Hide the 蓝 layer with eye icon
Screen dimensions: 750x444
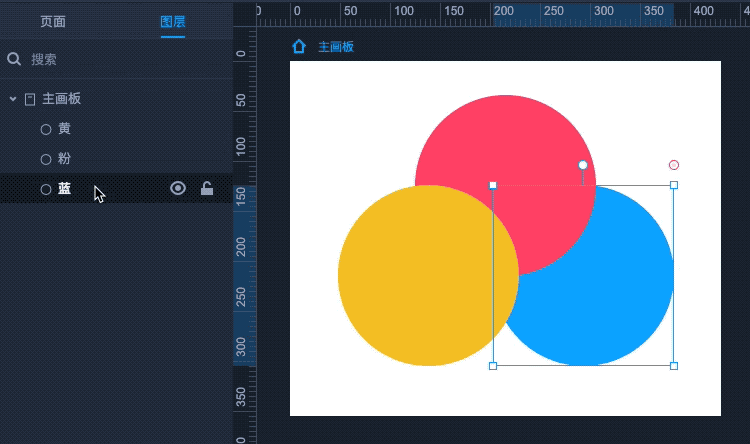[178, 188]
